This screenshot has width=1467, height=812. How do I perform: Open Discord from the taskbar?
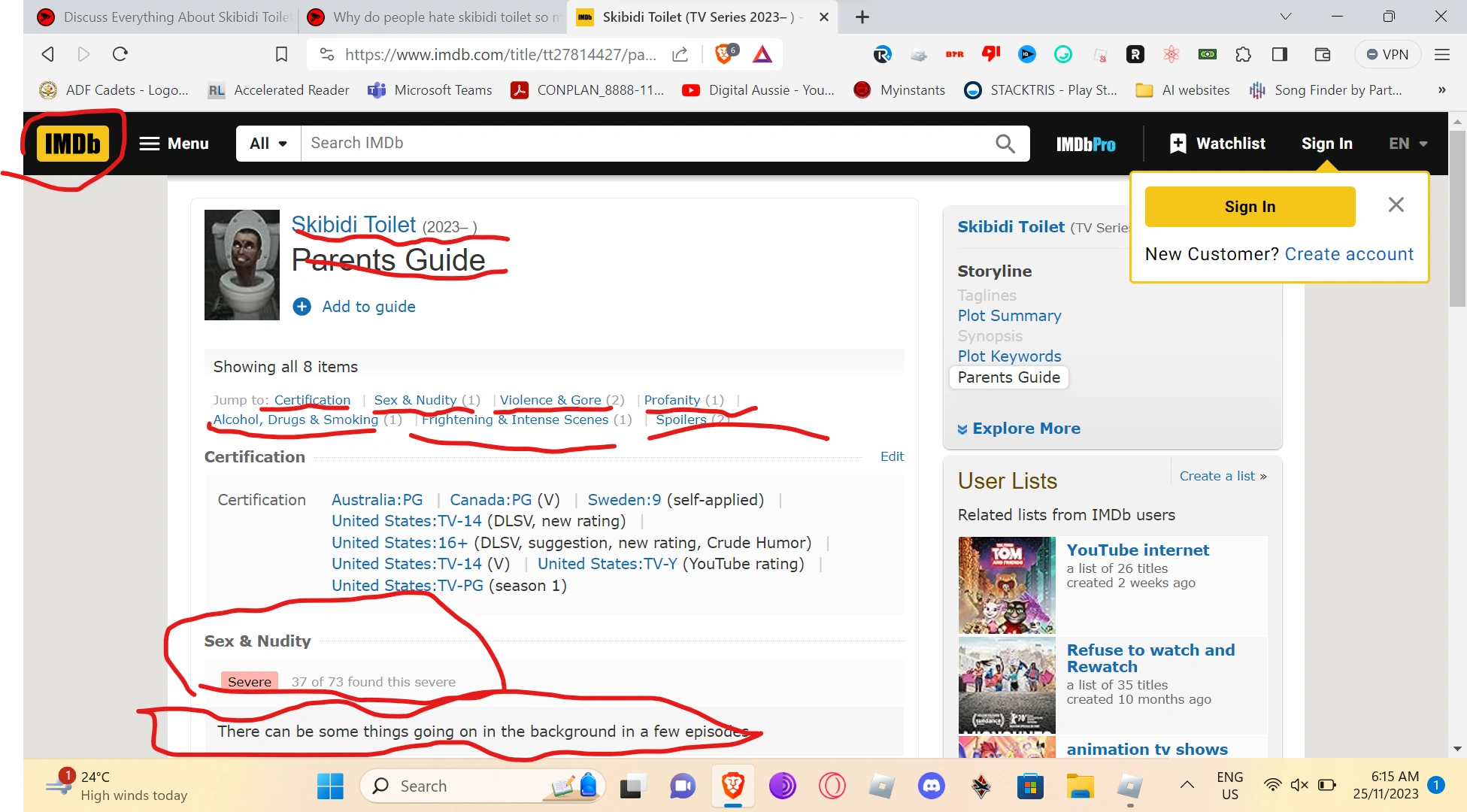(x=931, y=786)
